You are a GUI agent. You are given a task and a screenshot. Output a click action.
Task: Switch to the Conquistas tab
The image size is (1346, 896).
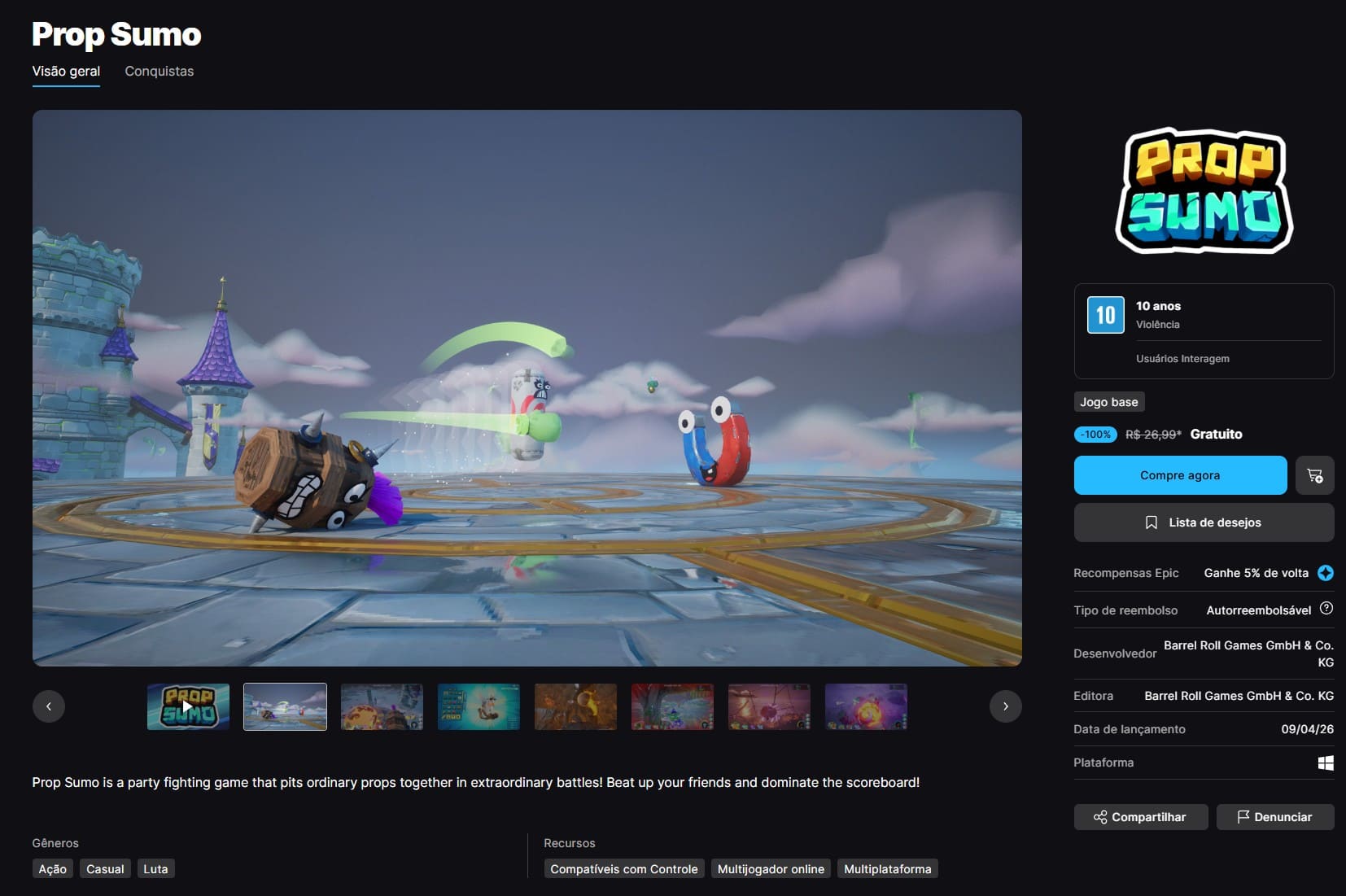(x=159, y=72)
